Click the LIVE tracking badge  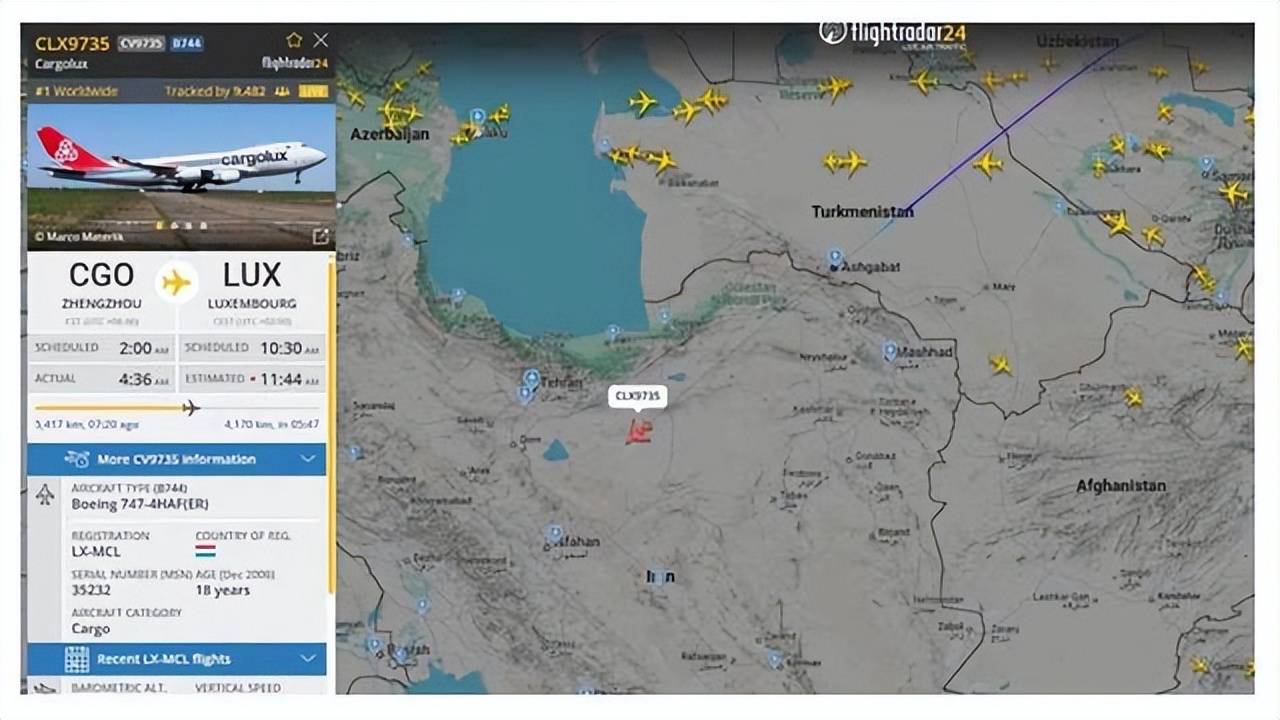coord(313,91)
